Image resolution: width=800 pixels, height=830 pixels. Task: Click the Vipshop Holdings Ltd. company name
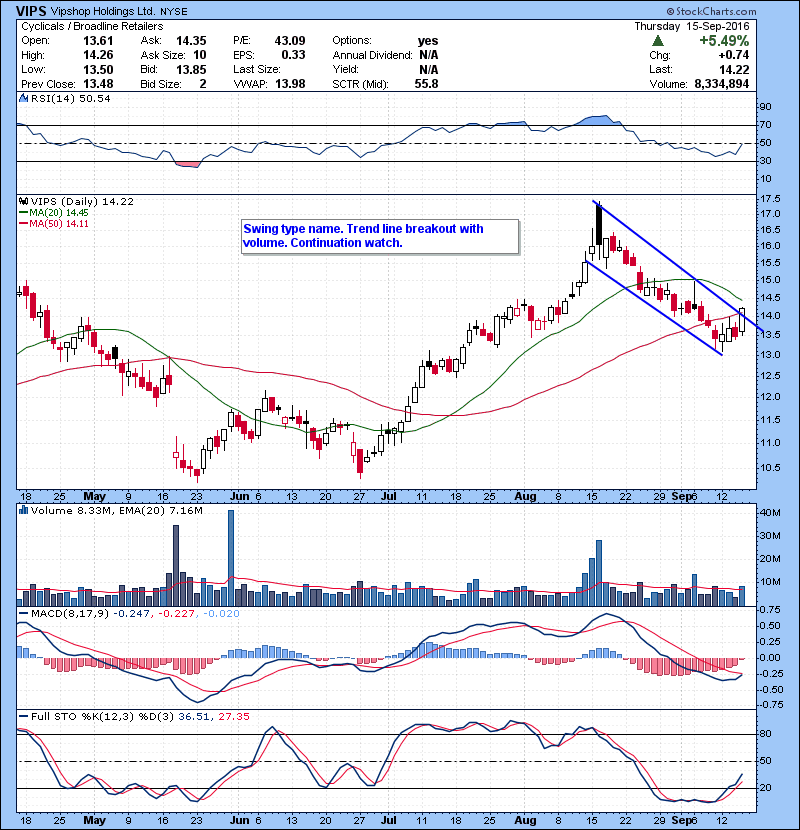tap(103, 11)
